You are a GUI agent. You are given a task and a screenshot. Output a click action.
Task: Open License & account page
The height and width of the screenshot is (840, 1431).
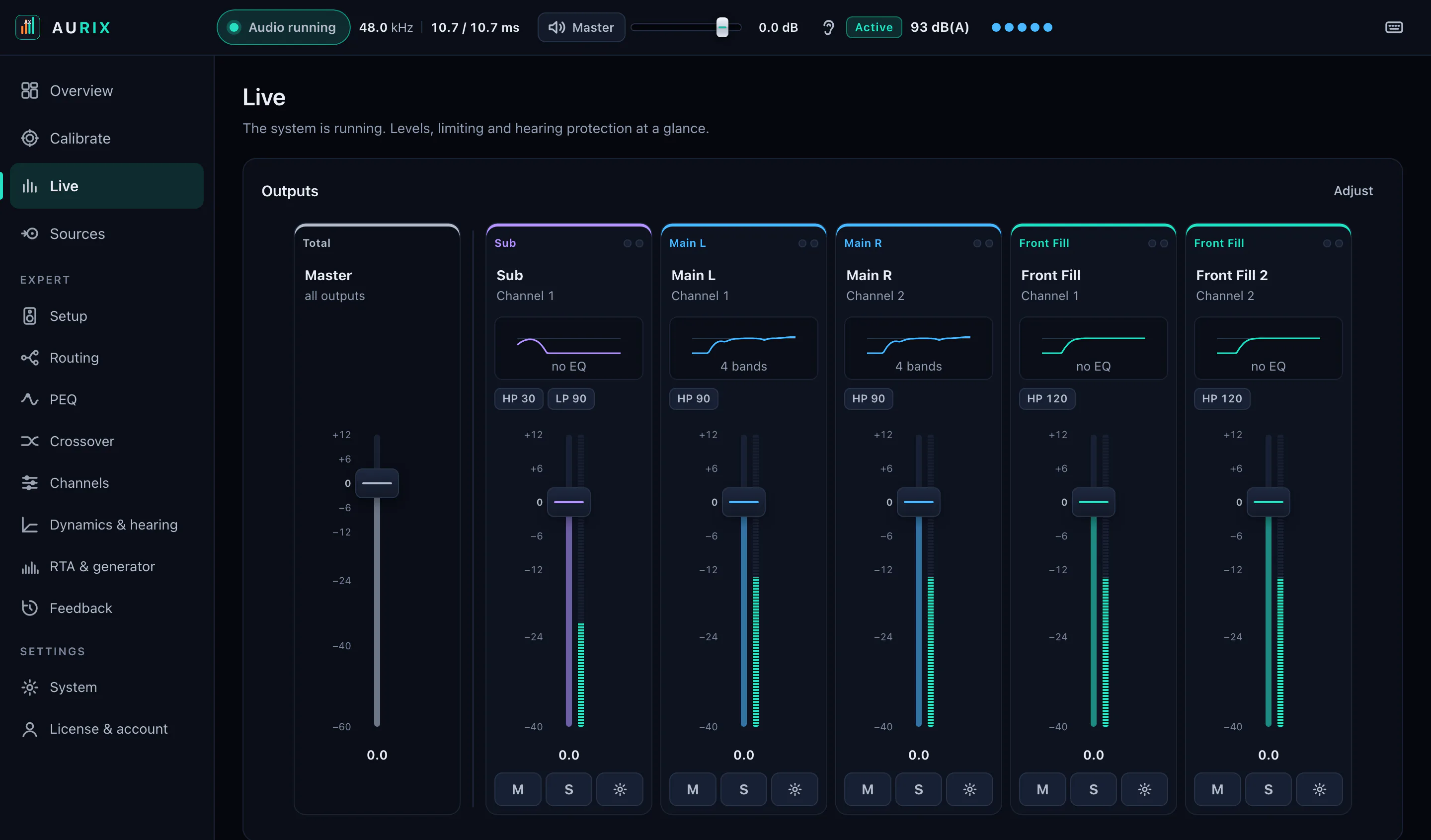click(107, 729)
